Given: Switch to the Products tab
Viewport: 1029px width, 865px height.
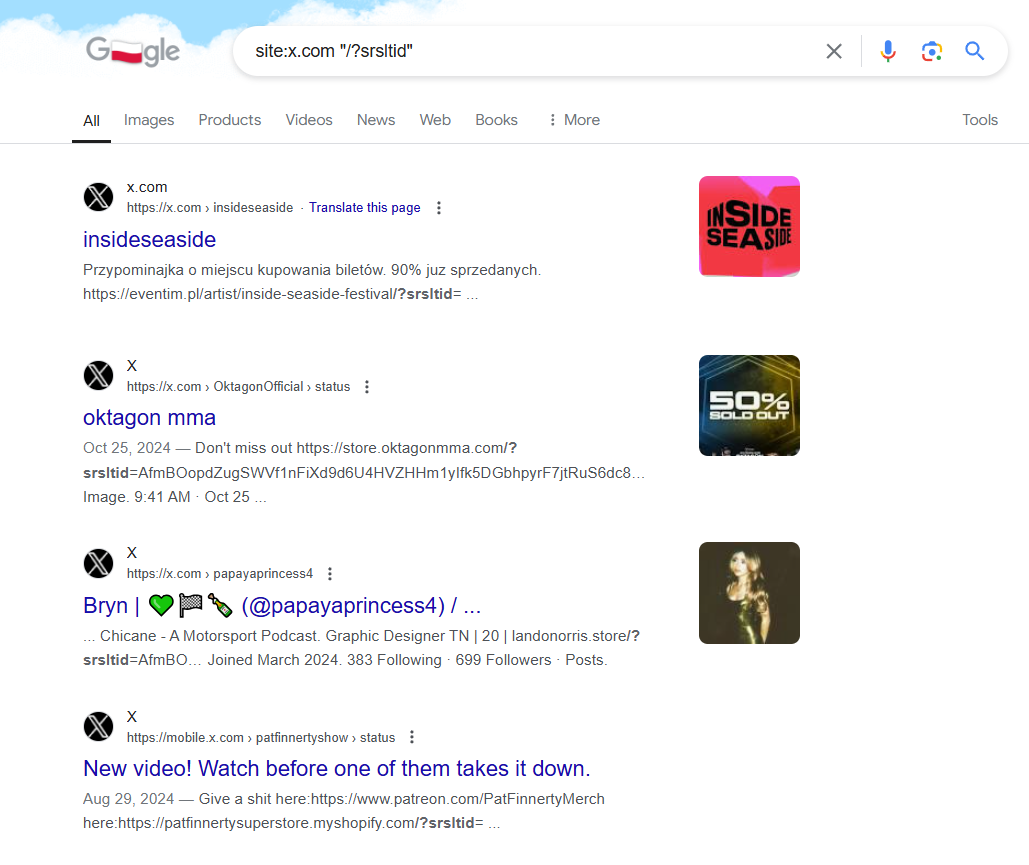Looking at the screenshot, I should [x=230, y=120].
